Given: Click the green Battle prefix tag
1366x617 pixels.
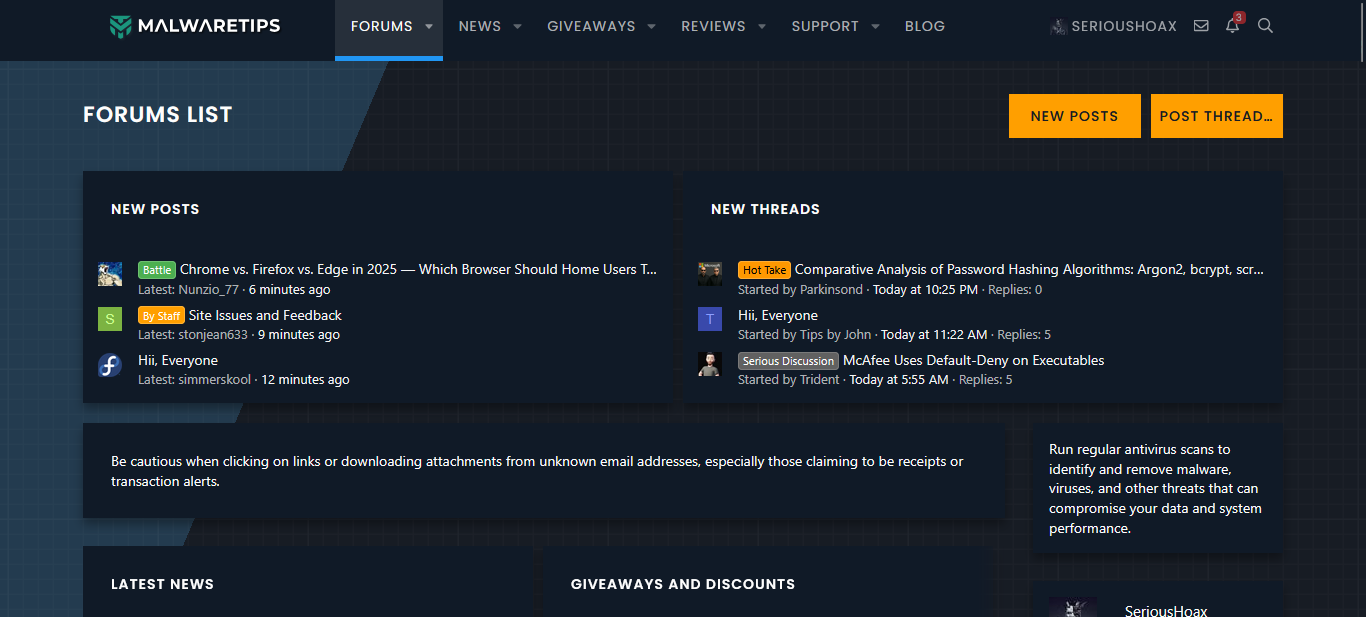Looking at the screenshot, I should click(x=157, y=270).
